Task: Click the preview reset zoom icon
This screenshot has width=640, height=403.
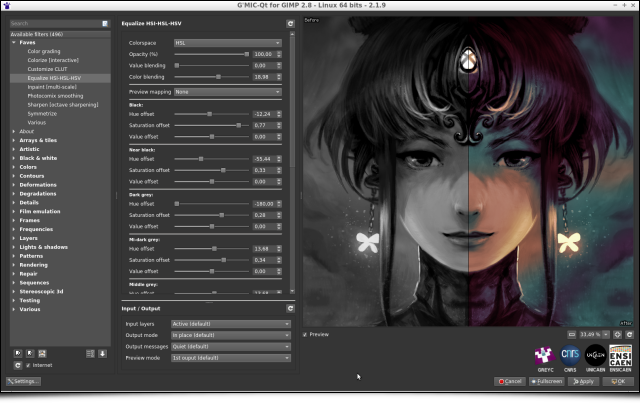Action: 629,335
